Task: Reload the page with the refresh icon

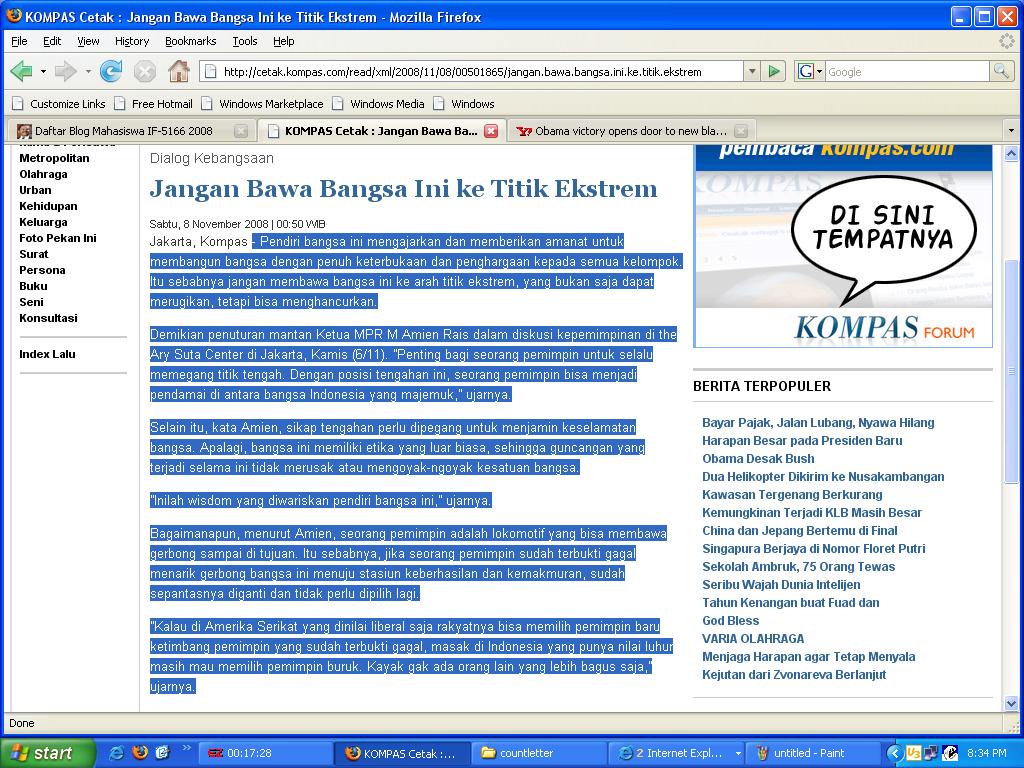Action: pos(111,71)
